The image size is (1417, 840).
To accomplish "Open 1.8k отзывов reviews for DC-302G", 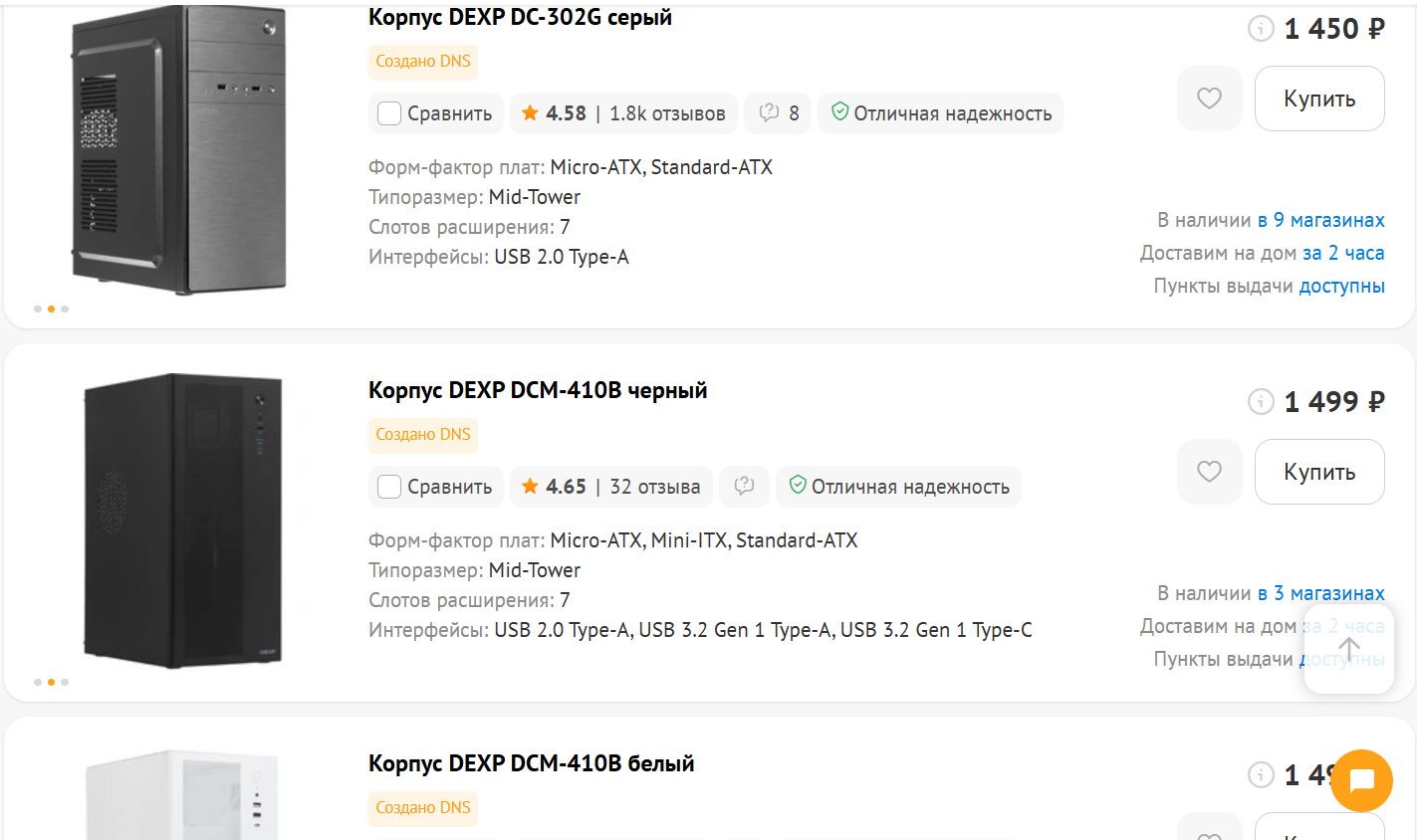I will point(667,113).
